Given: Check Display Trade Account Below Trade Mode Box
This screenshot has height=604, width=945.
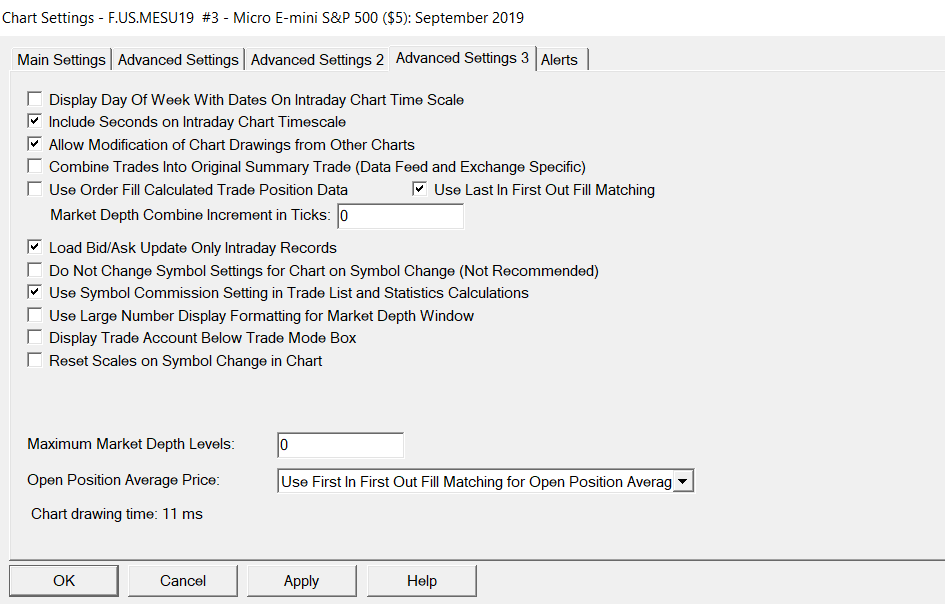Looking at the screenshot, I should click(x=35, y=338).
